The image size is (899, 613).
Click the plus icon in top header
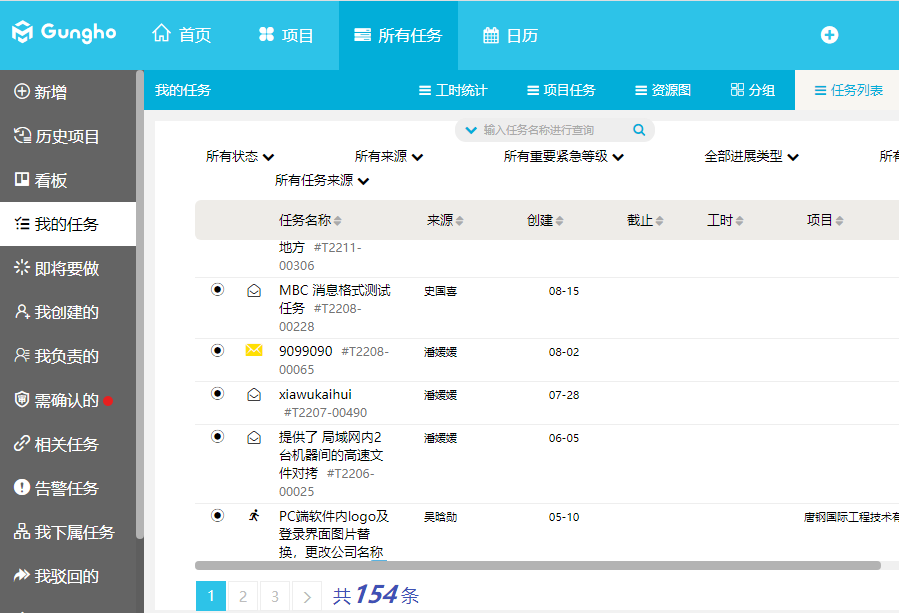[x=829, y=35]
